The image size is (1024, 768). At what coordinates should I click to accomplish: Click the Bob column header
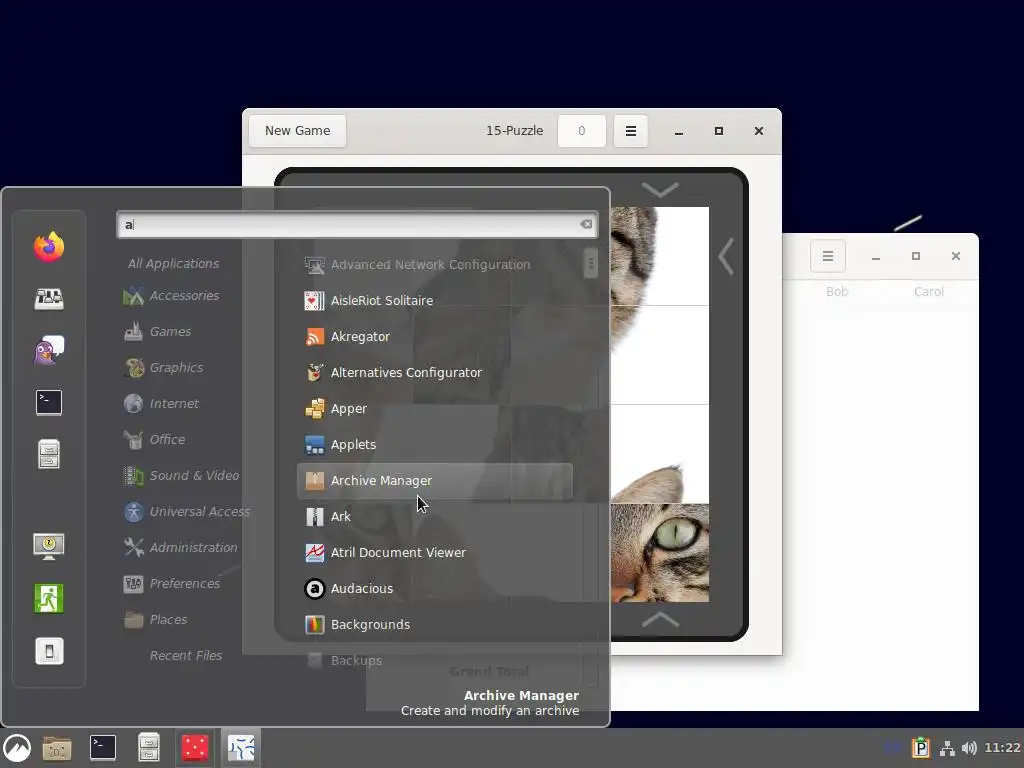pyautogui.click(x=837, y=291)
